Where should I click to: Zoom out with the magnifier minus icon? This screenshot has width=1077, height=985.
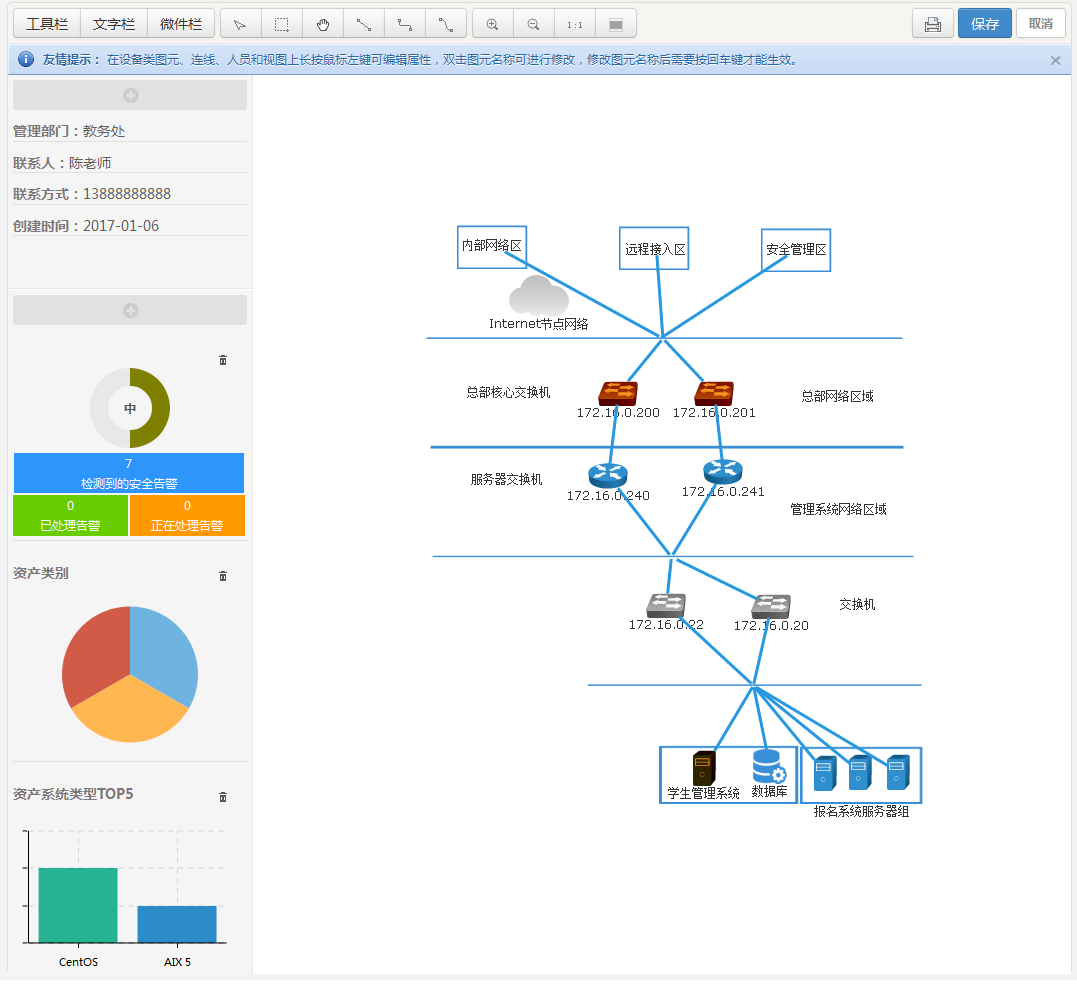(533, 24)
